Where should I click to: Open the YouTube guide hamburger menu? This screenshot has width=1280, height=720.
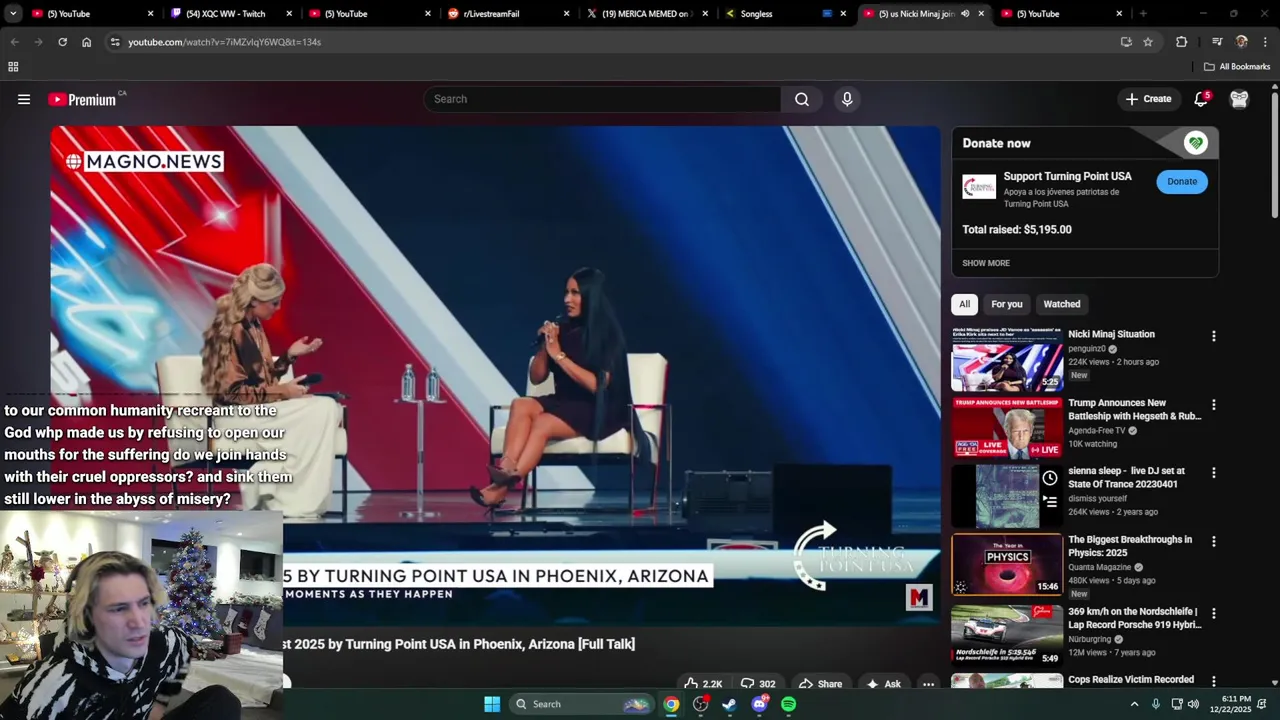(24, 99)
